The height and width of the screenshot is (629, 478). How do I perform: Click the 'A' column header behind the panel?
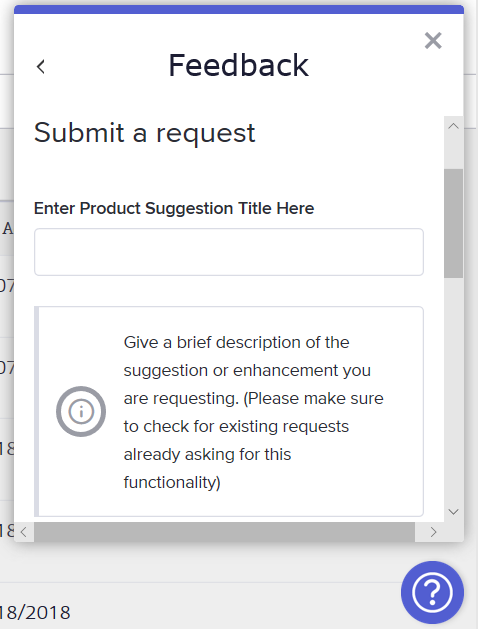click(x=7, y=229)
